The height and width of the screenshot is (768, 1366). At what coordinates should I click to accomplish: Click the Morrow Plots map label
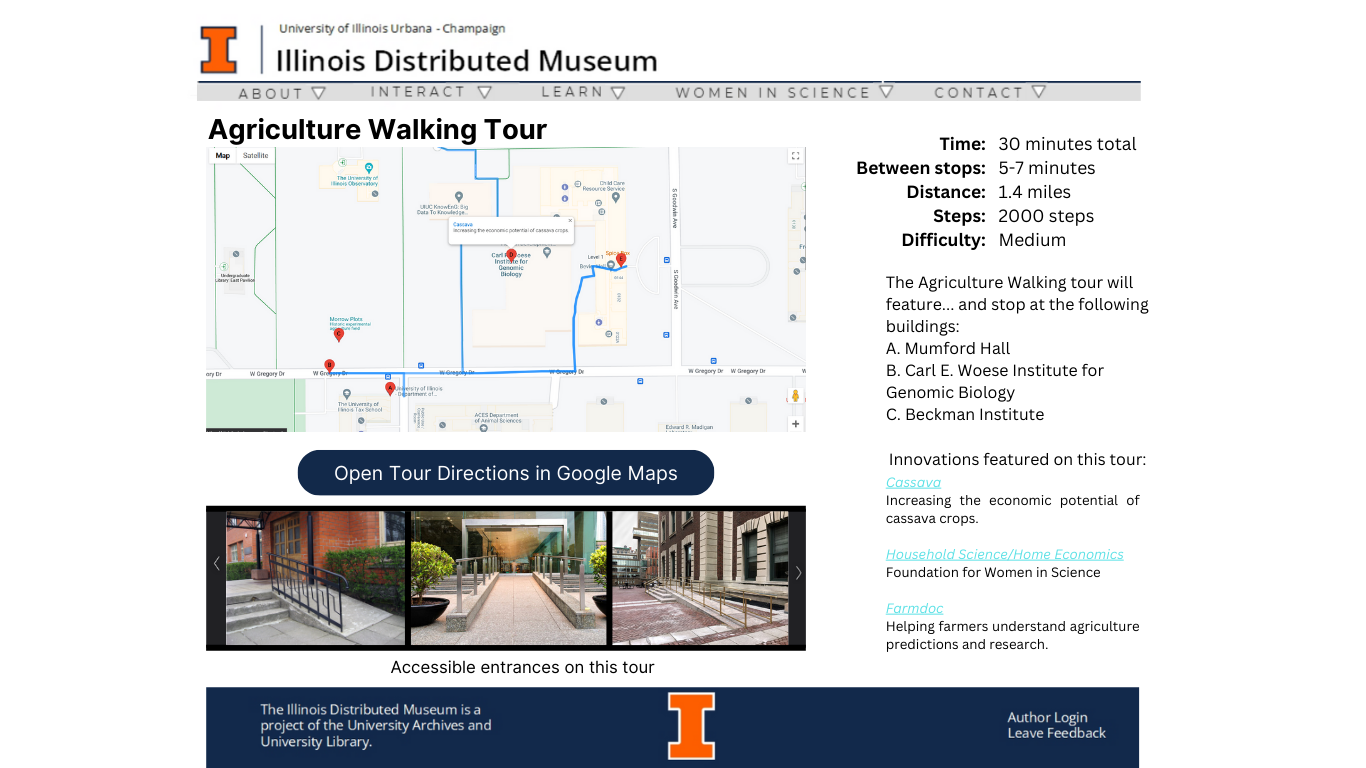tap(346, 321)
